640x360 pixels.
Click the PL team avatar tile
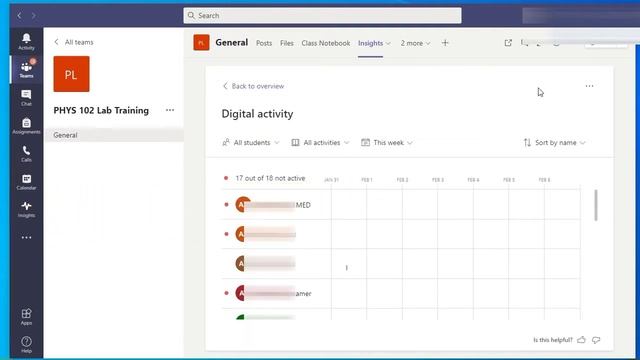(x=71, y=74)
